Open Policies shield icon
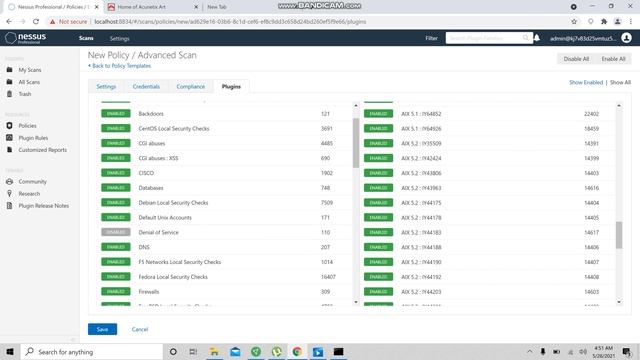 (x=9, y=126)
